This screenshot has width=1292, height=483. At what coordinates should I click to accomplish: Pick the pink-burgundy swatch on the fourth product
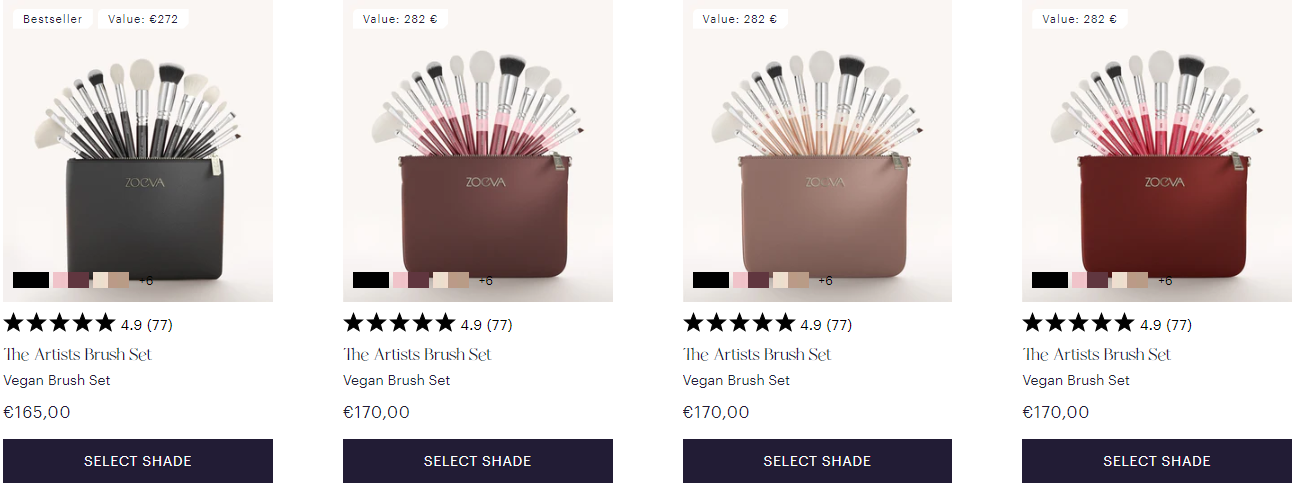[1090, 280]
